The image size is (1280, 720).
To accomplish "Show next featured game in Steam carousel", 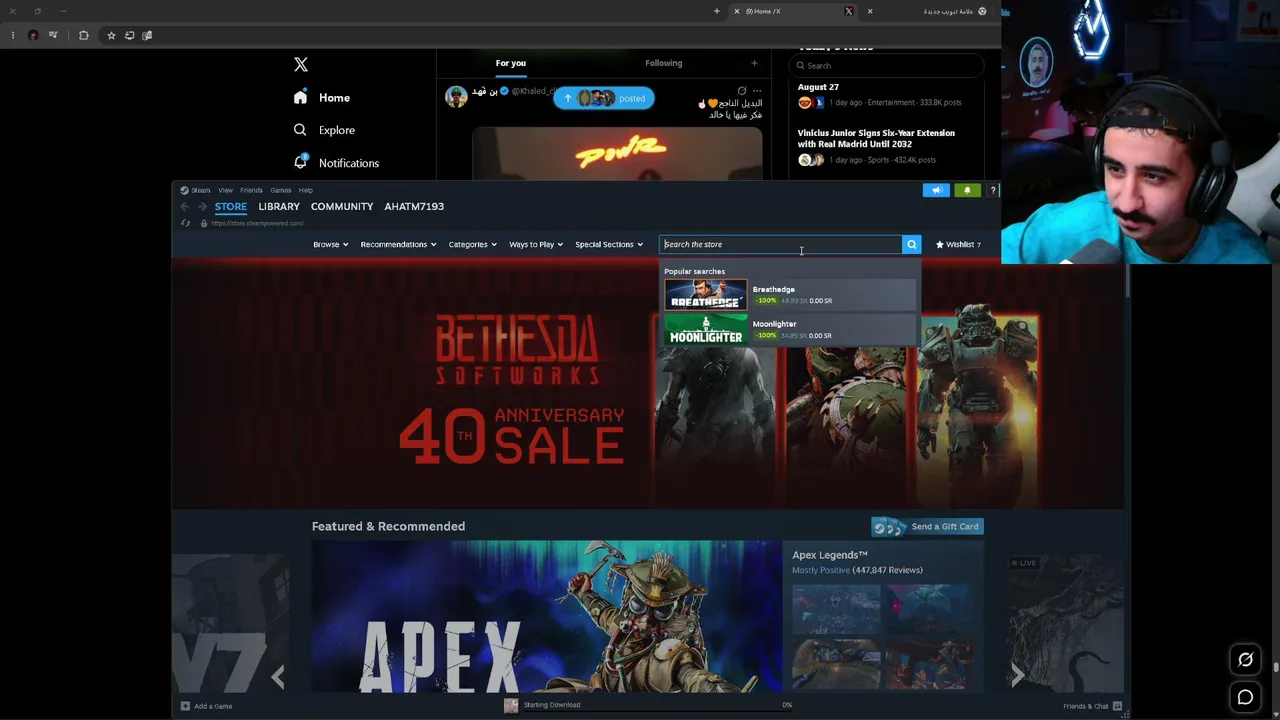I will tap(1017, 675).
